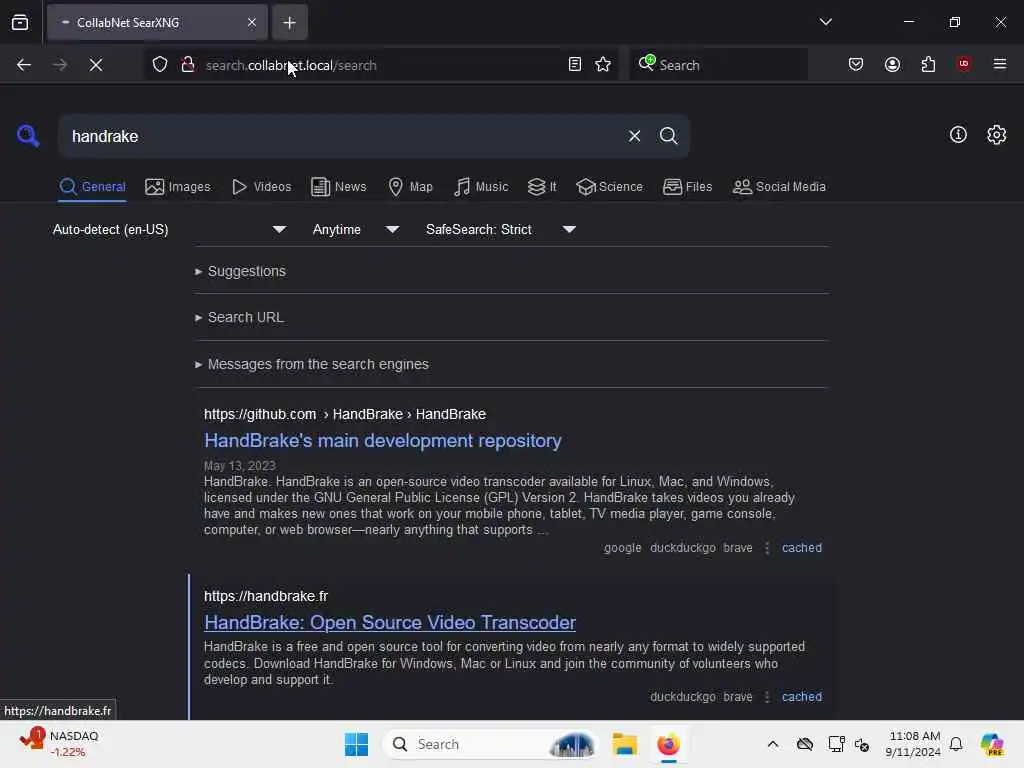This screenshot has height=768, width=1024.
Task: Switch to Social Media category
Action: [x=778, y=187]
